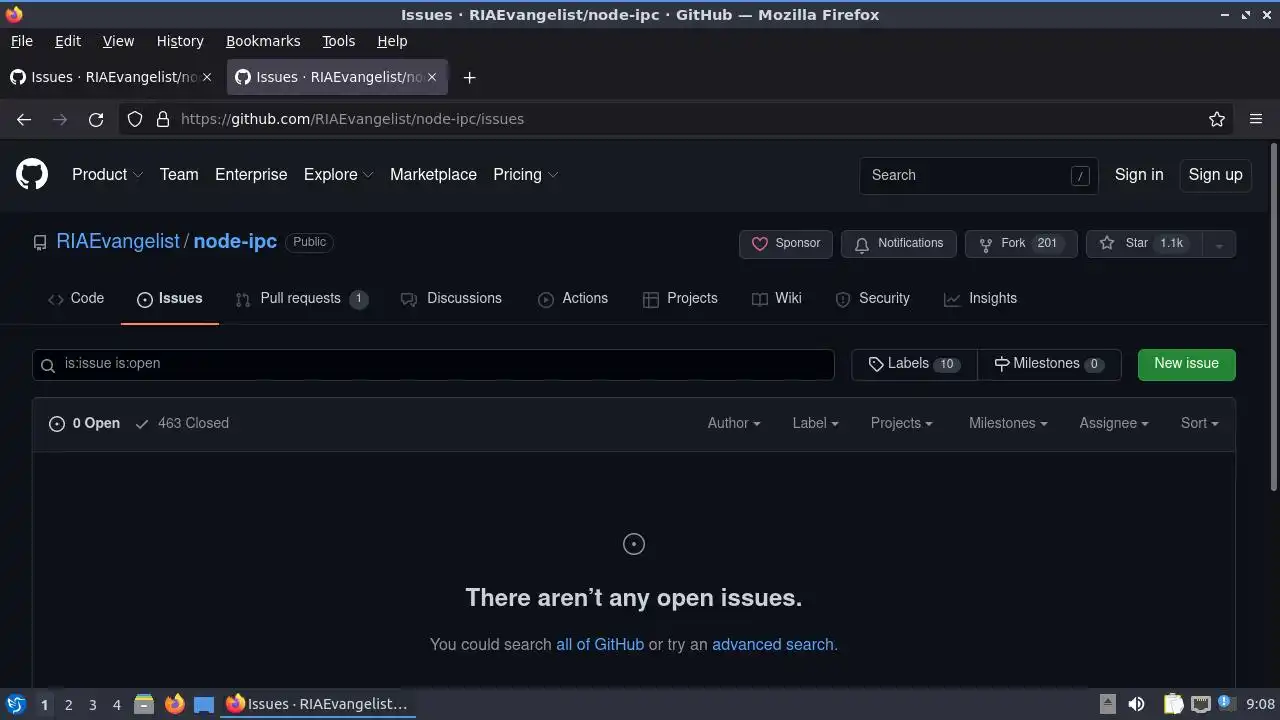Reload the page with the refresh icon
Viewport: 1280px width, 720px height.
[96, 119]
